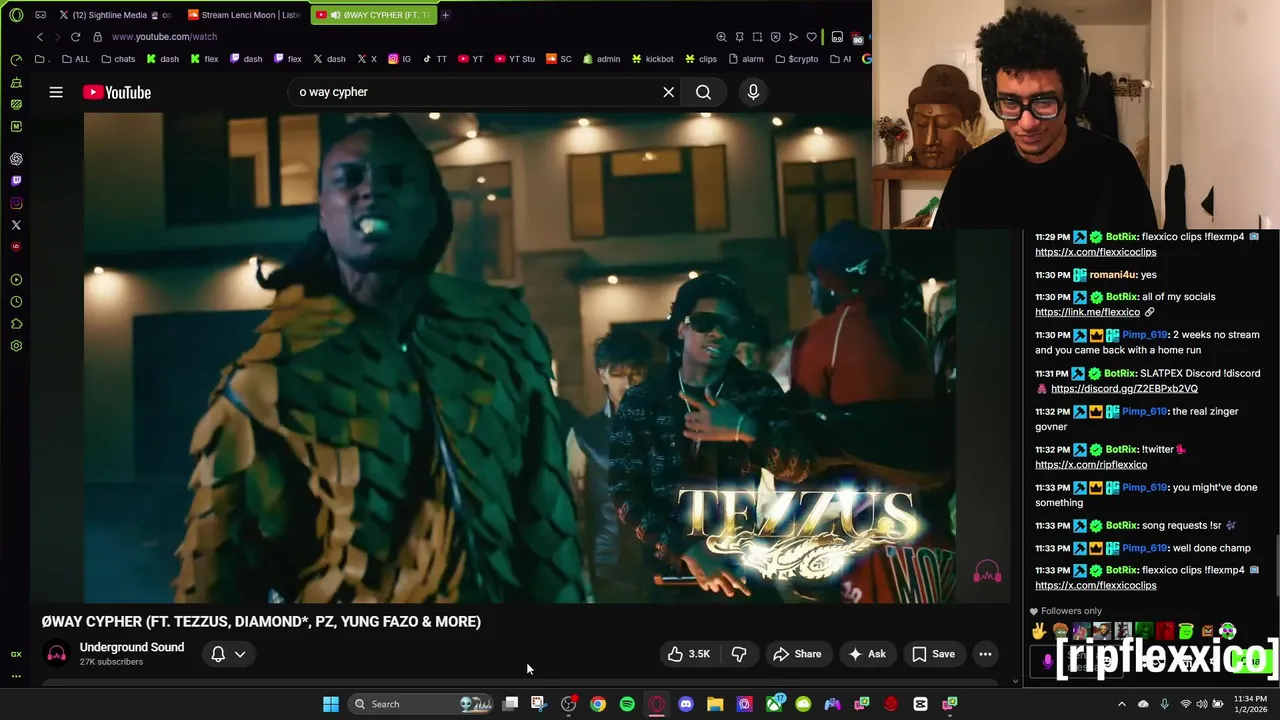Screen dimensions: 1280x720
Task: Open ChatGPT in Opera GX sidebar
Action: (16, 159)
